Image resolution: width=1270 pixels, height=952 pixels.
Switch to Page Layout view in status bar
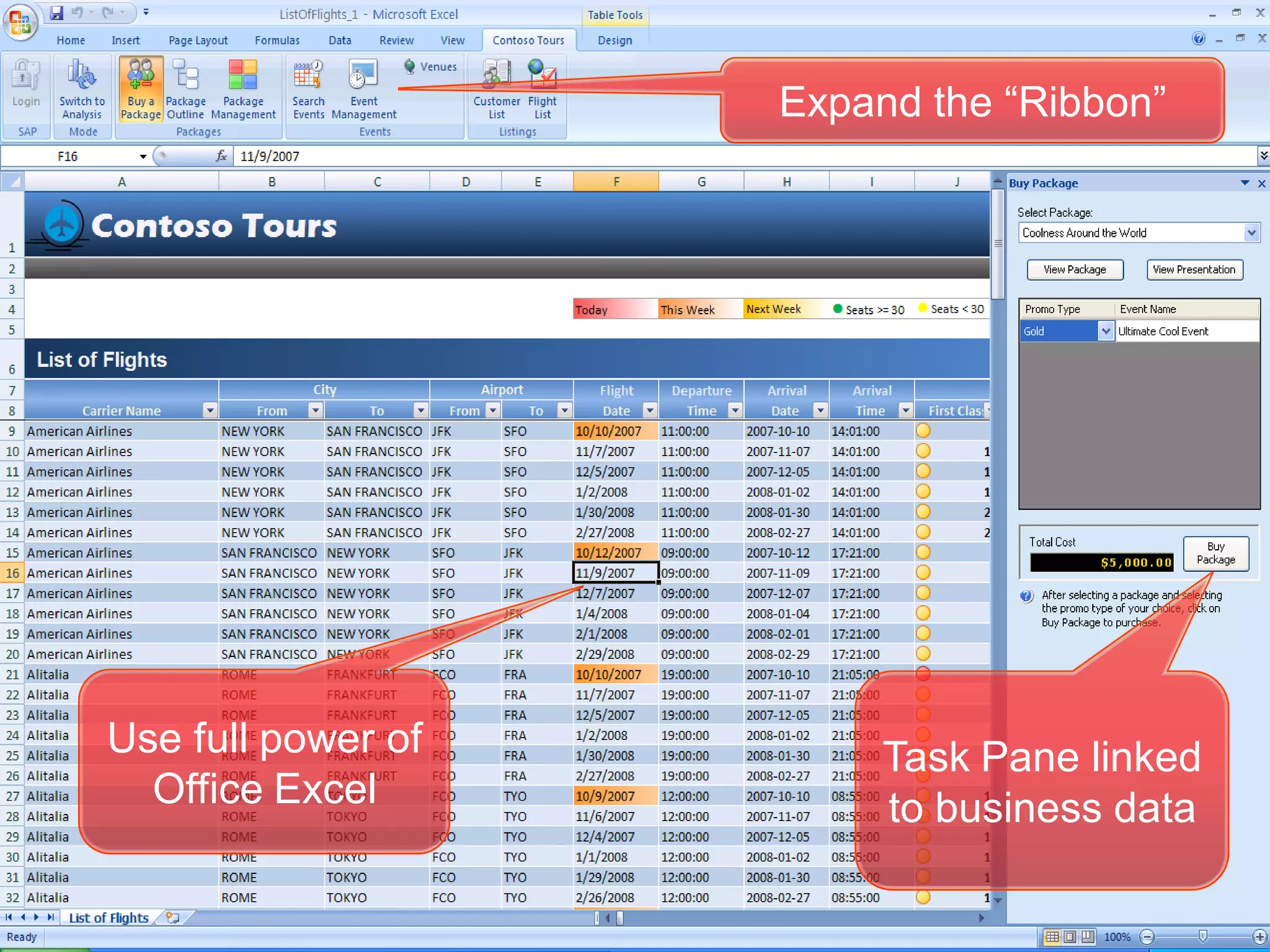click(x=1070, y=937)
